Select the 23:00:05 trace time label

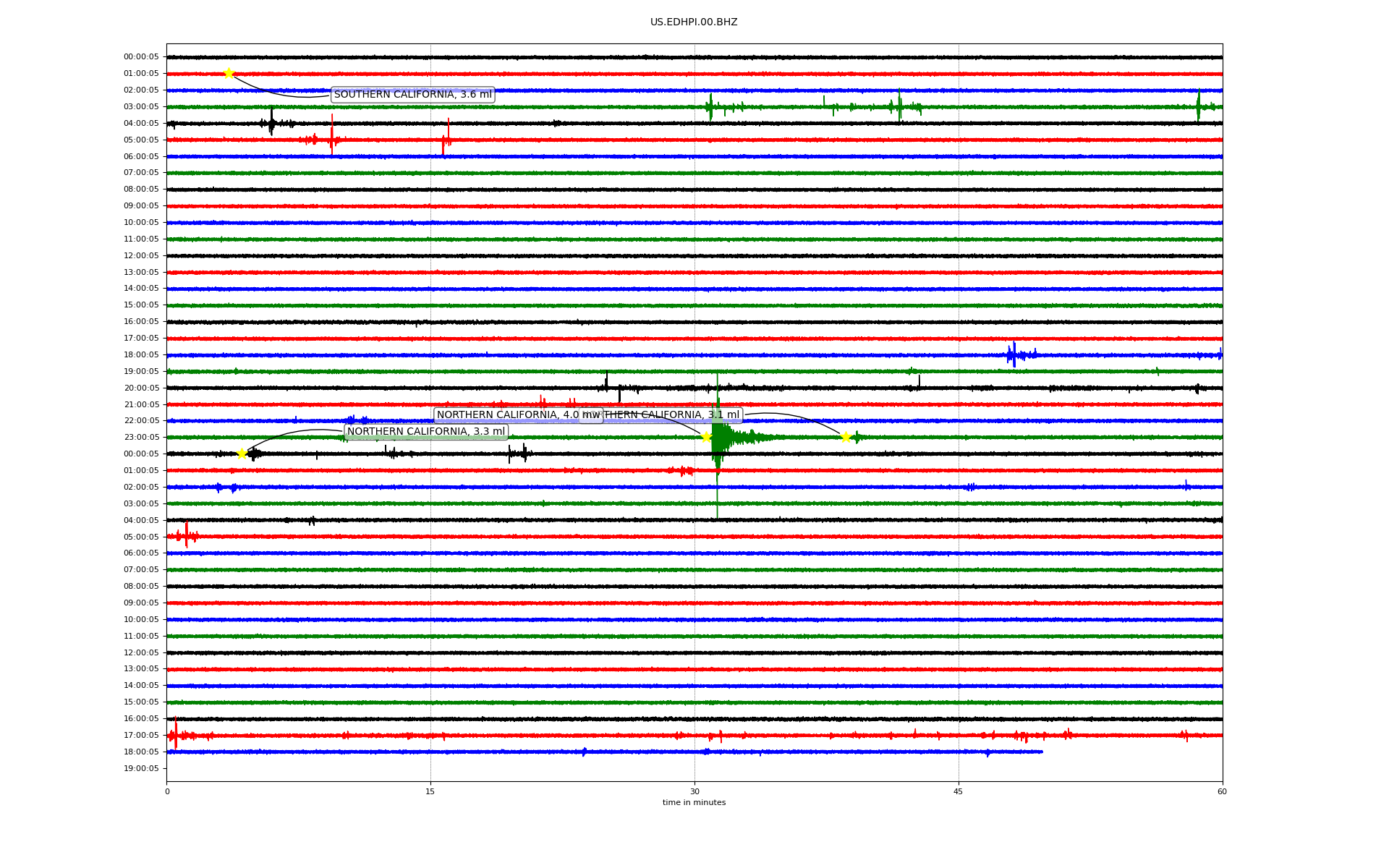141,437
